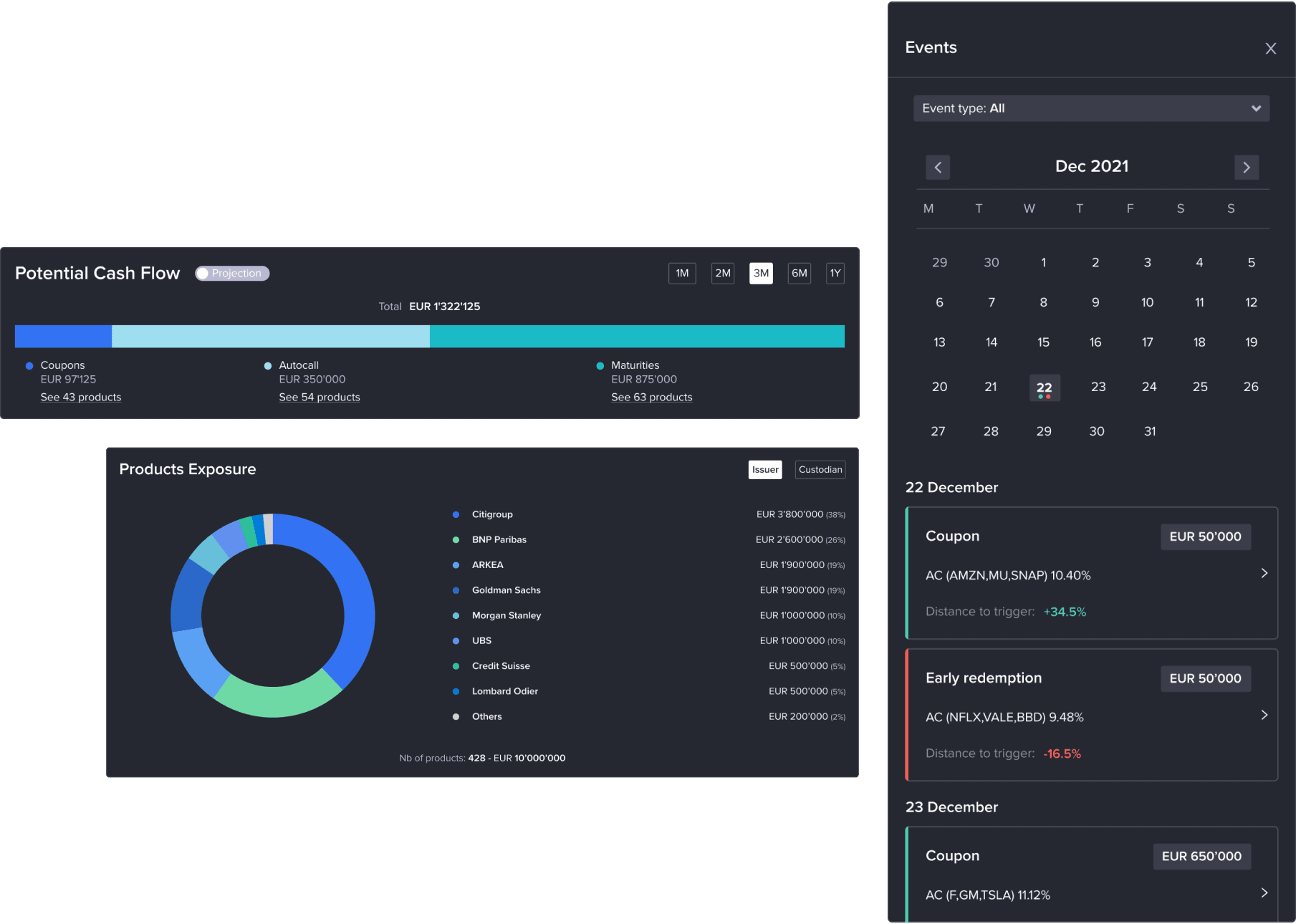1296x924 pixels.
Task: Click the EUR 50'000 badge on Early redemption
Action: [1206, 678]
